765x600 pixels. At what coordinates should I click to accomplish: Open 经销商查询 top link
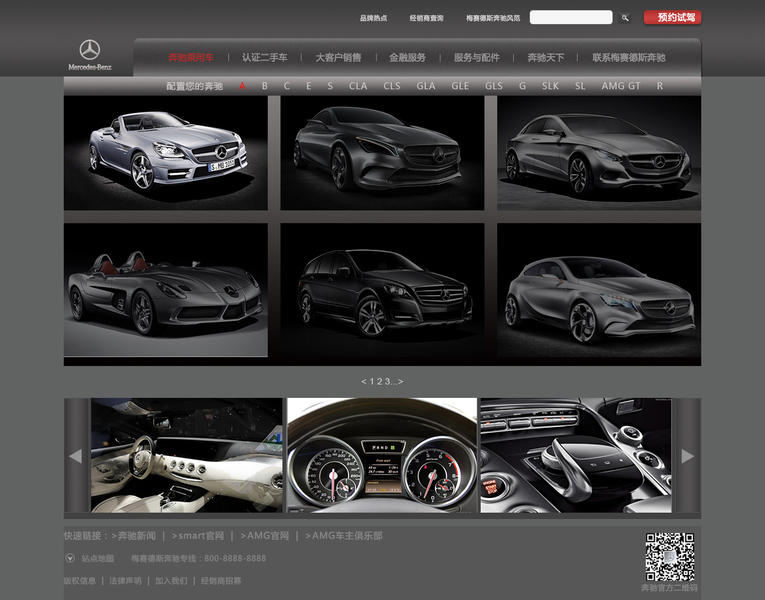coord(426,18)
